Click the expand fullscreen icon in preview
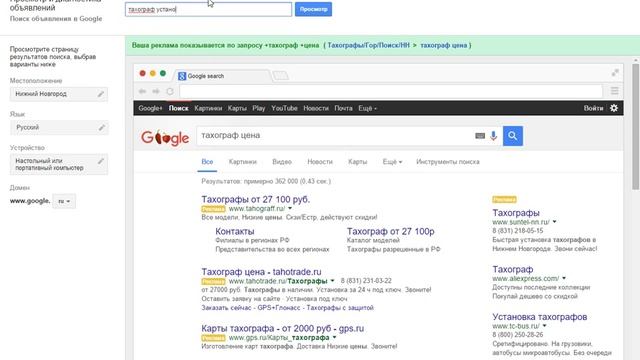This screenshot has height=360, width=640. pyautogui.click(x=615, y=73)
